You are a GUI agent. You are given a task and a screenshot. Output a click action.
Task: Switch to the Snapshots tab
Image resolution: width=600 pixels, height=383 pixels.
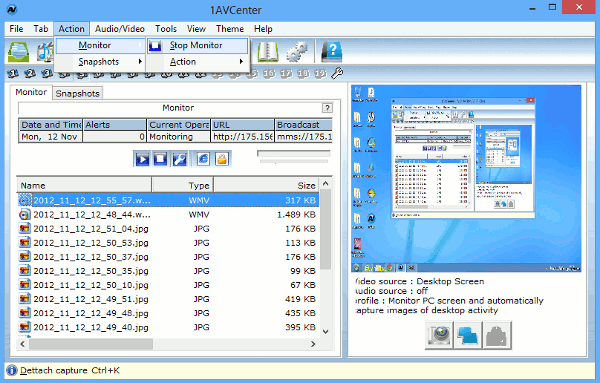click(77, 93)
